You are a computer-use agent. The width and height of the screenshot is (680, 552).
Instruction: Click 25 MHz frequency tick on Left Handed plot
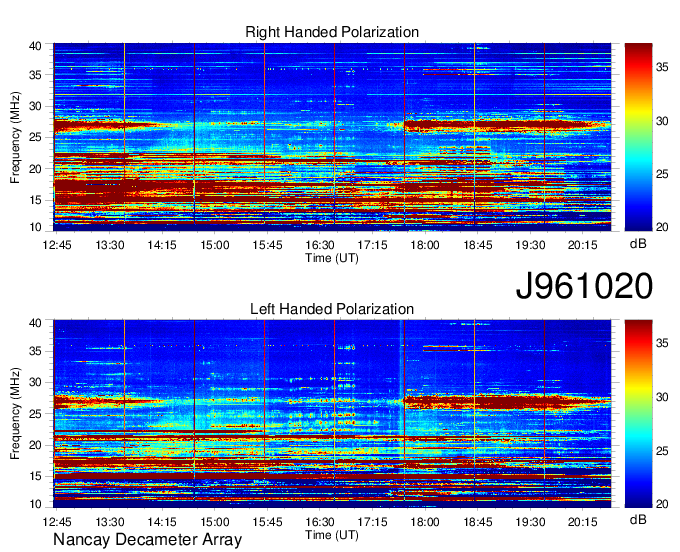coord(35,414)
